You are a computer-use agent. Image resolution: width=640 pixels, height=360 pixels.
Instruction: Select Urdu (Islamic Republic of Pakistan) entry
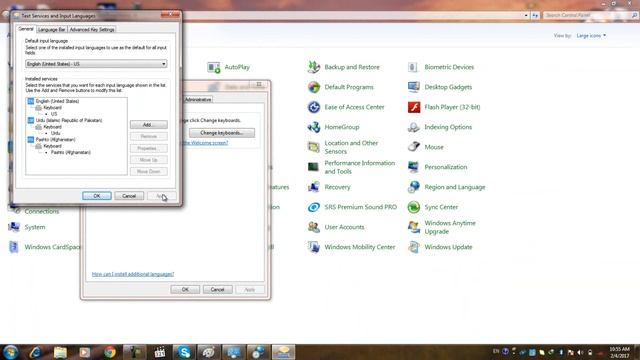69,120
